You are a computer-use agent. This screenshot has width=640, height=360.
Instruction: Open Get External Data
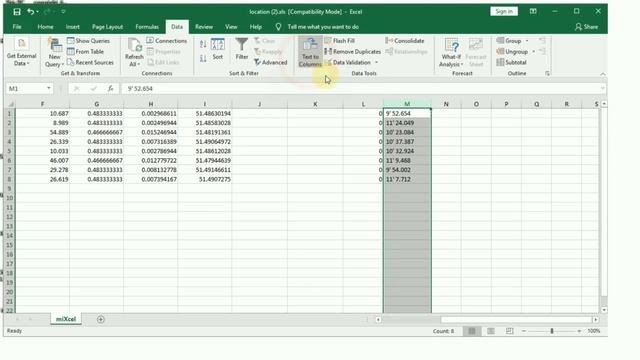[21, 52]
